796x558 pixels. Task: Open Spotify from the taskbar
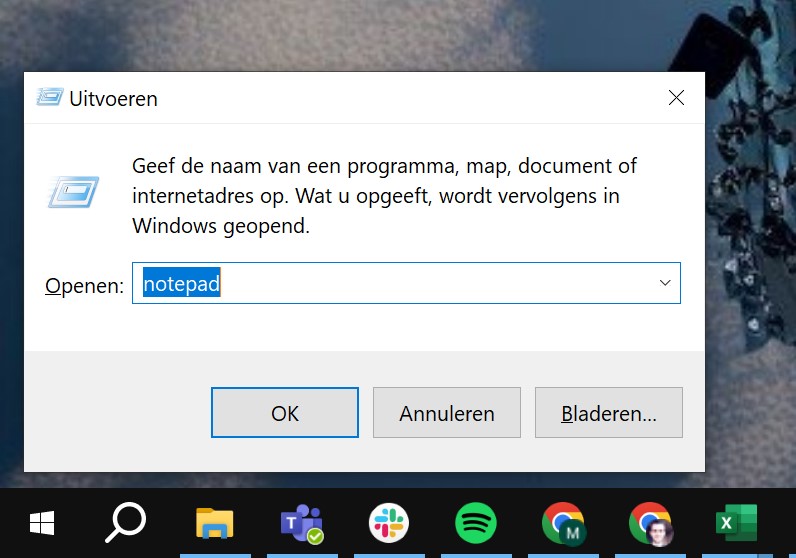pos(476,523)
